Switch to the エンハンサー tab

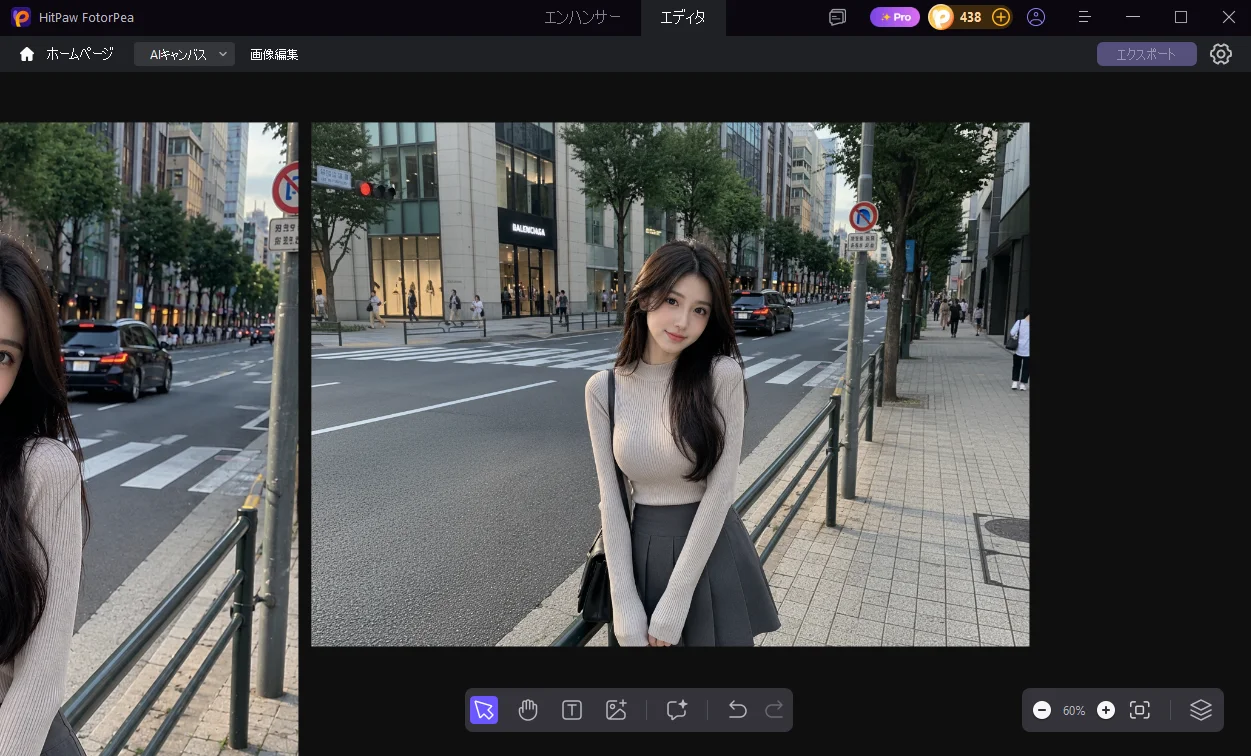[x=582, y=17]
